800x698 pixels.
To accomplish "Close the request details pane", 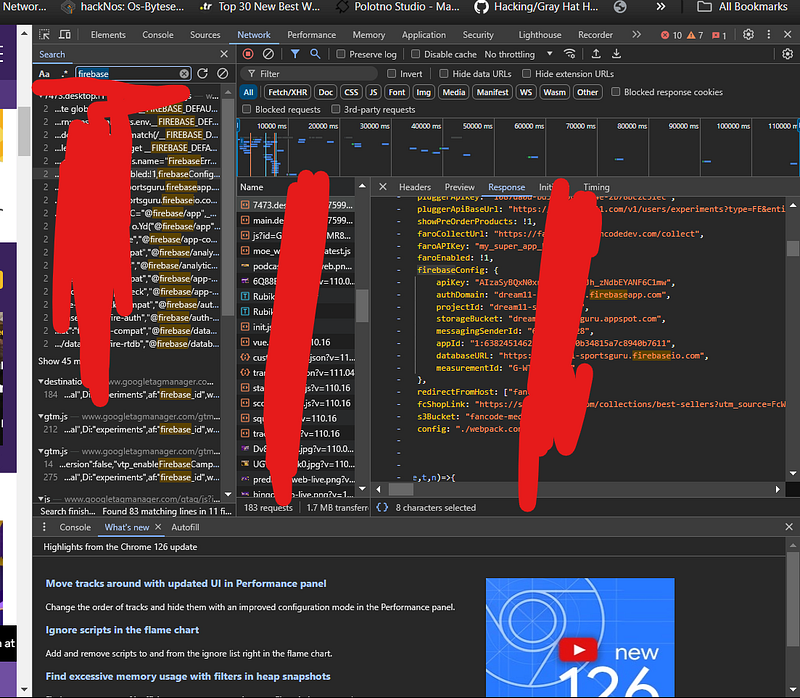I will coord(383,187).
